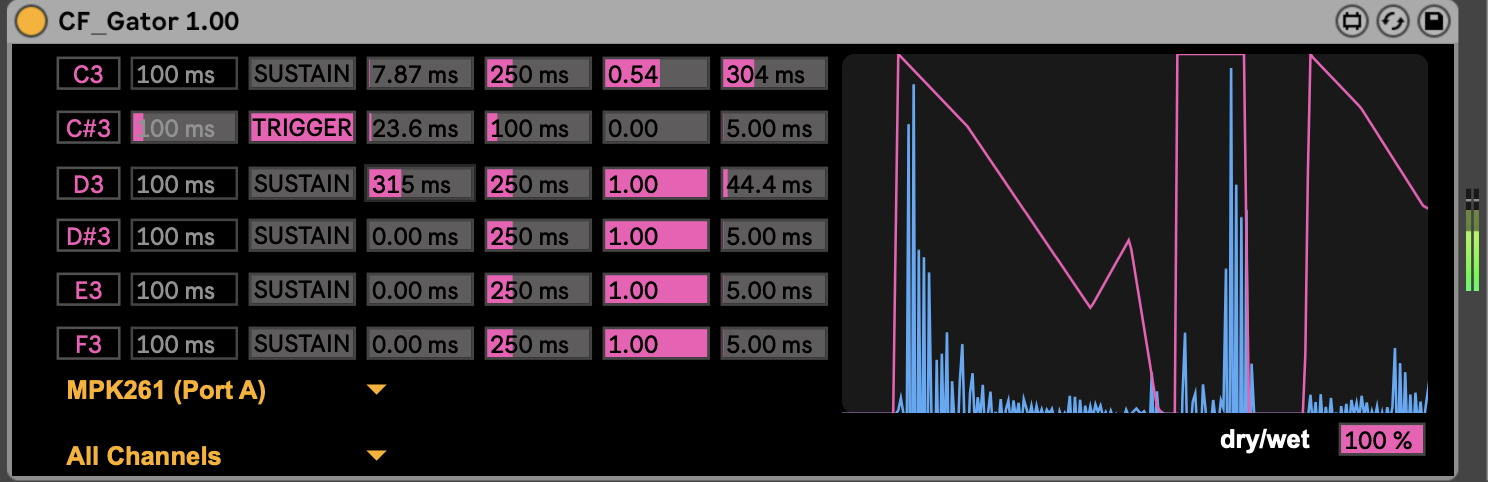This screenshot has width=1488, height=482.
Task: Click the 100 ms field in E3 row
Action: pos(184,290)
